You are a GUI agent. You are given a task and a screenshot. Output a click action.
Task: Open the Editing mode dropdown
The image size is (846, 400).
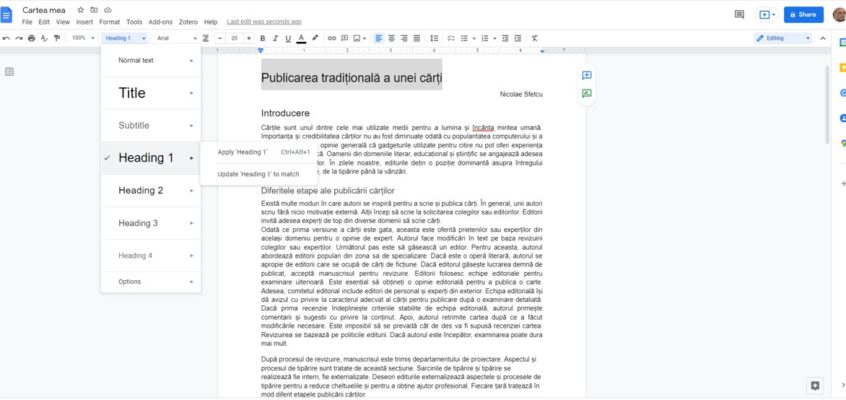coord(783,38)
